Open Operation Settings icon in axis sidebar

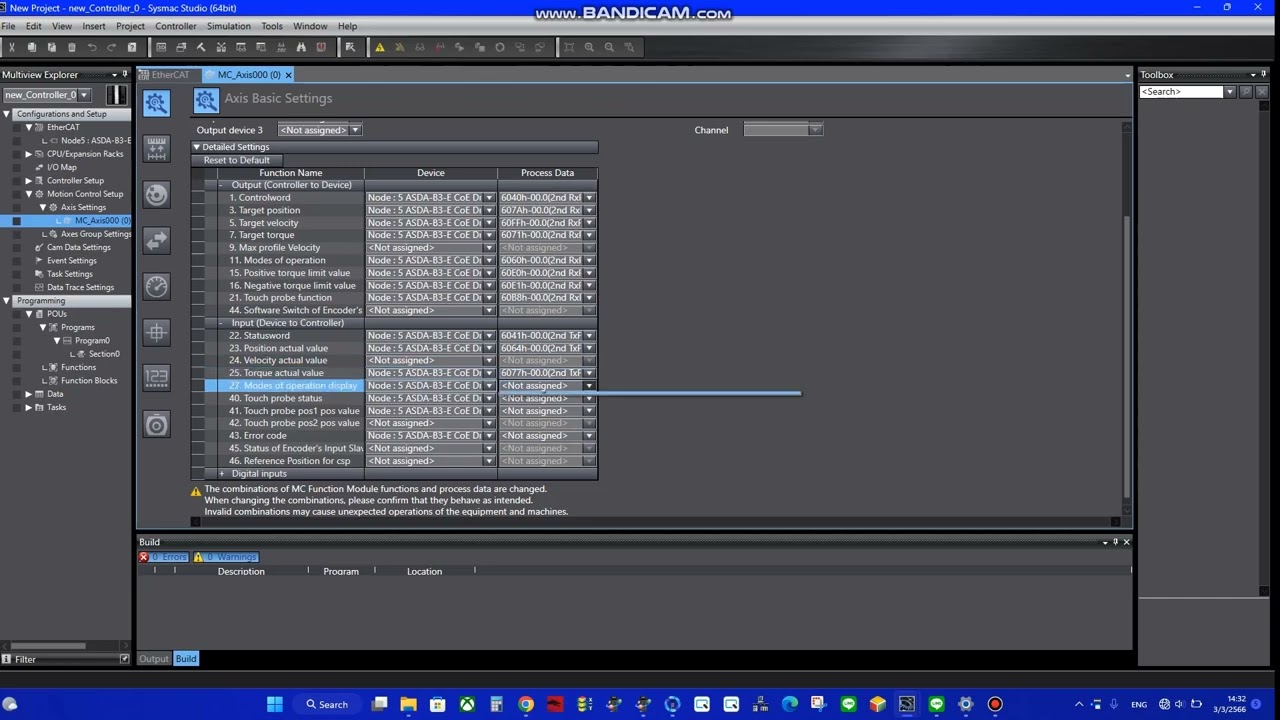156,194
